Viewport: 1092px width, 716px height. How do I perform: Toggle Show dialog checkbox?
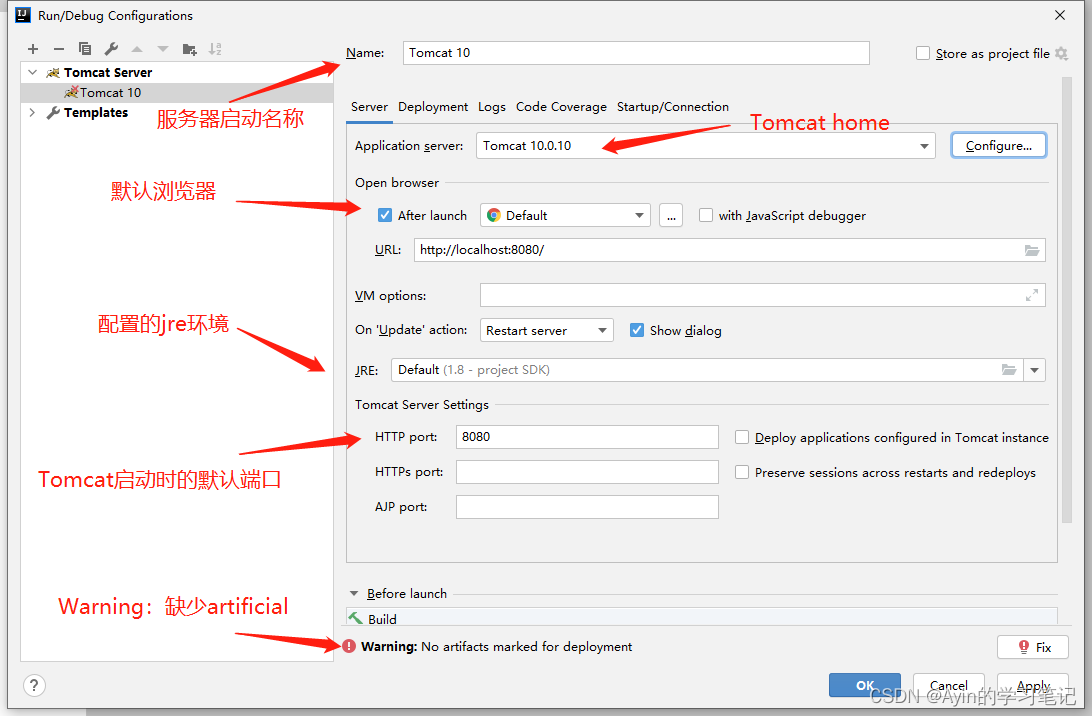click(x=637, y=330)
